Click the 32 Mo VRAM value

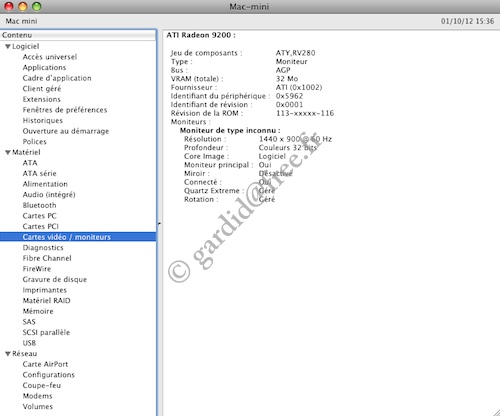(287, 79)
